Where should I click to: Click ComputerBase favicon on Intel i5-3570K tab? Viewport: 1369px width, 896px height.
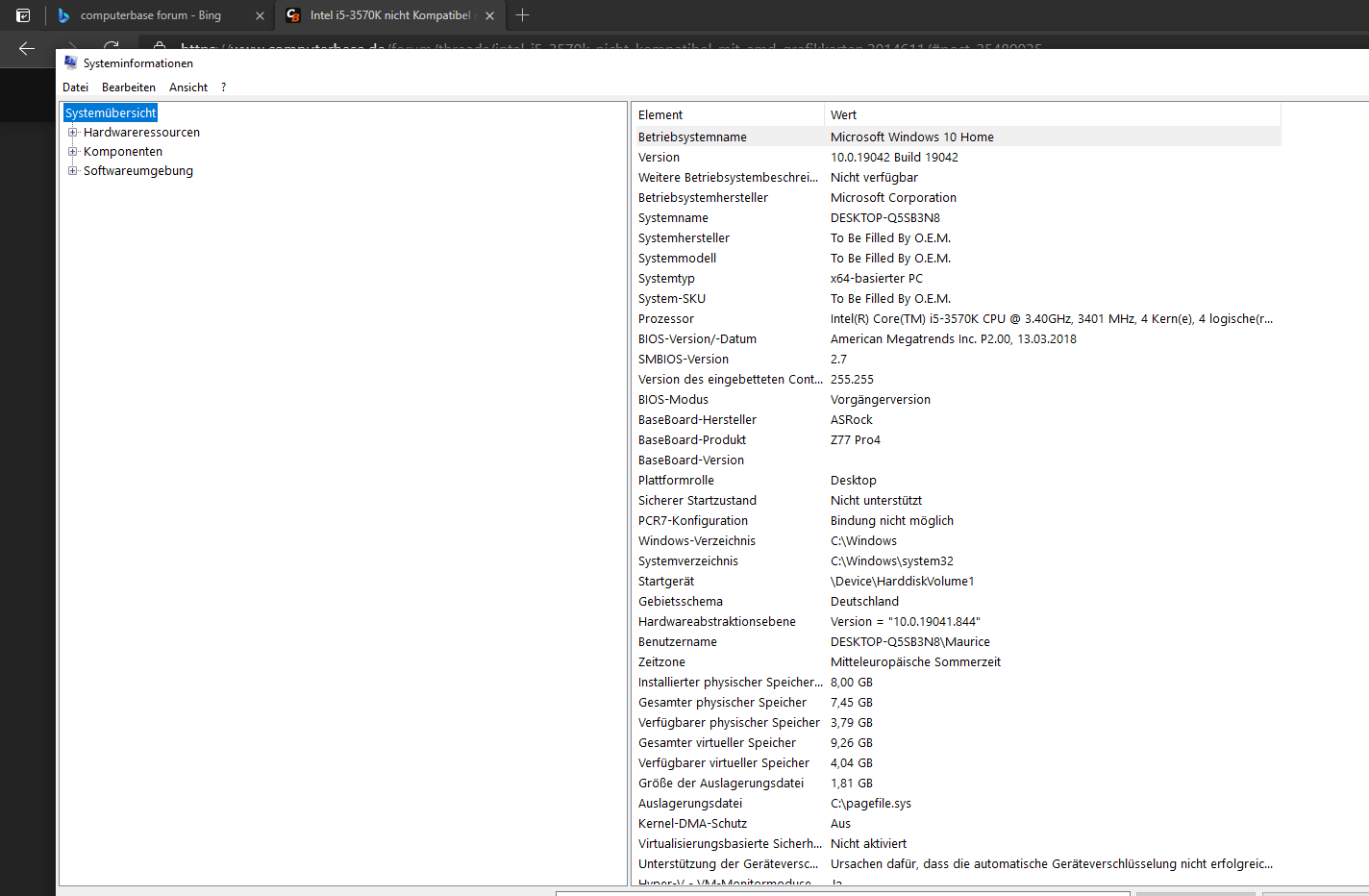(293, 15)
